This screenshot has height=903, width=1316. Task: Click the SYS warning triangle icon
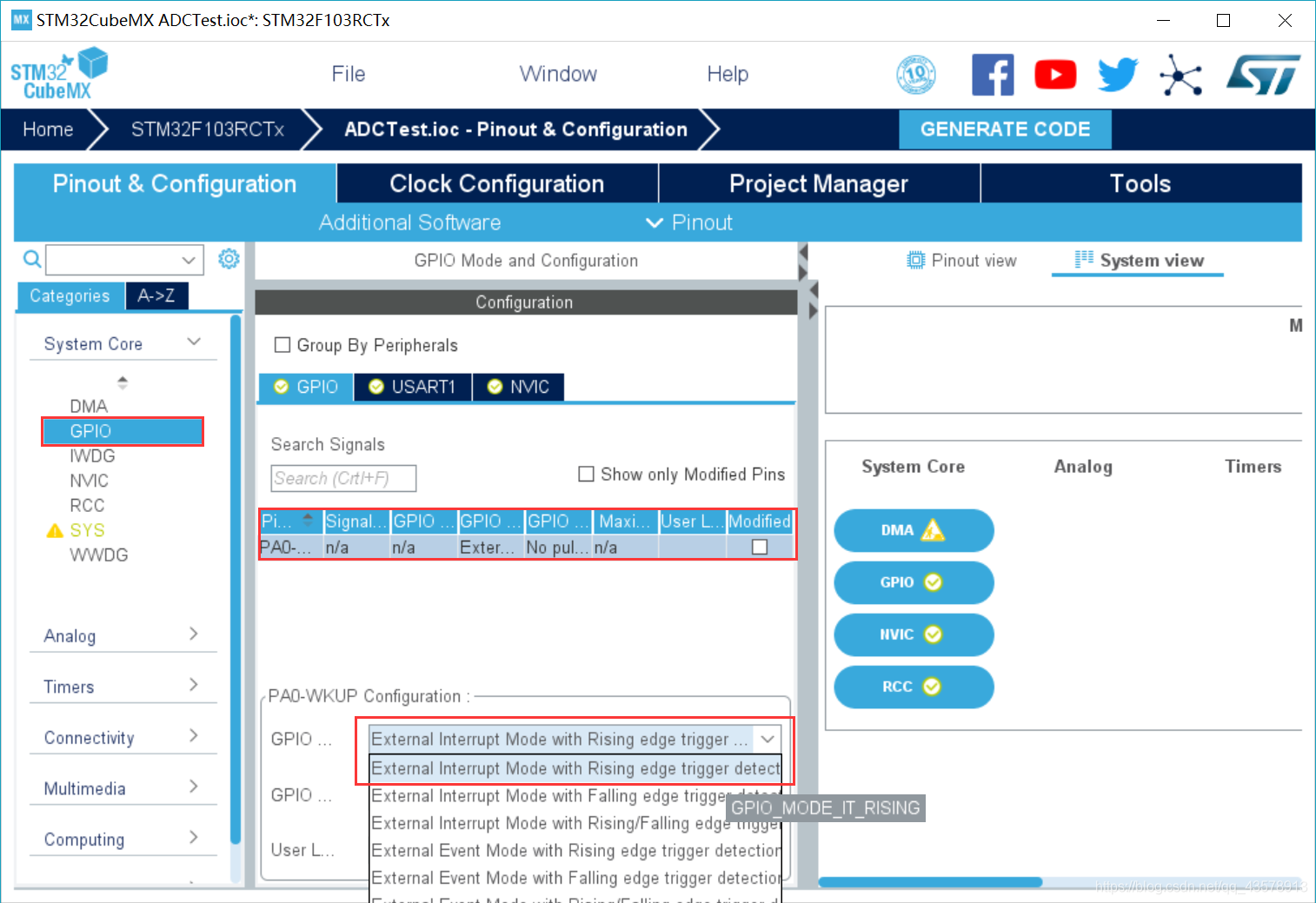(55, 531)
